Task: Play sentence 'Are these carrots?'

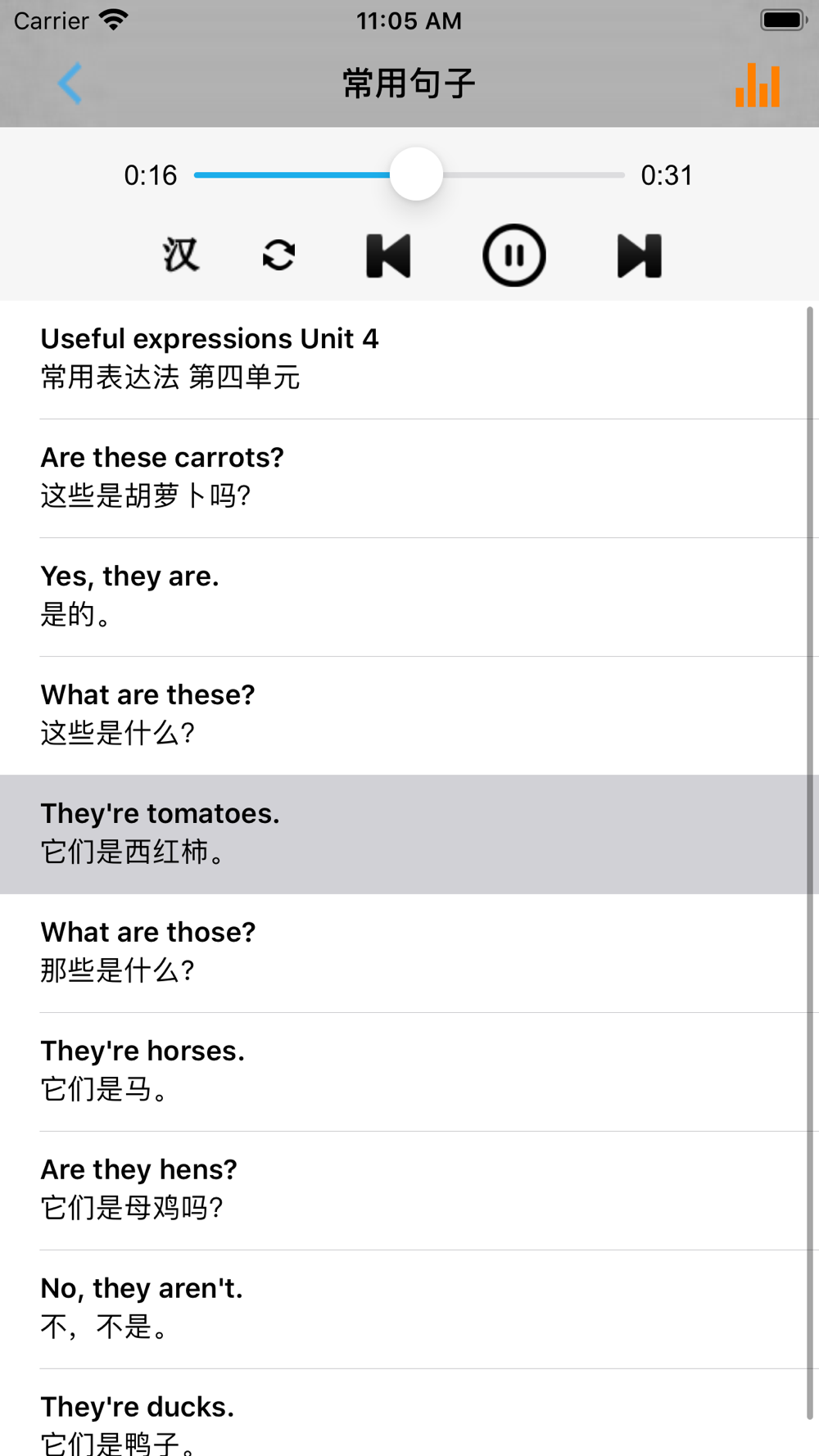Action: (409, 478)
